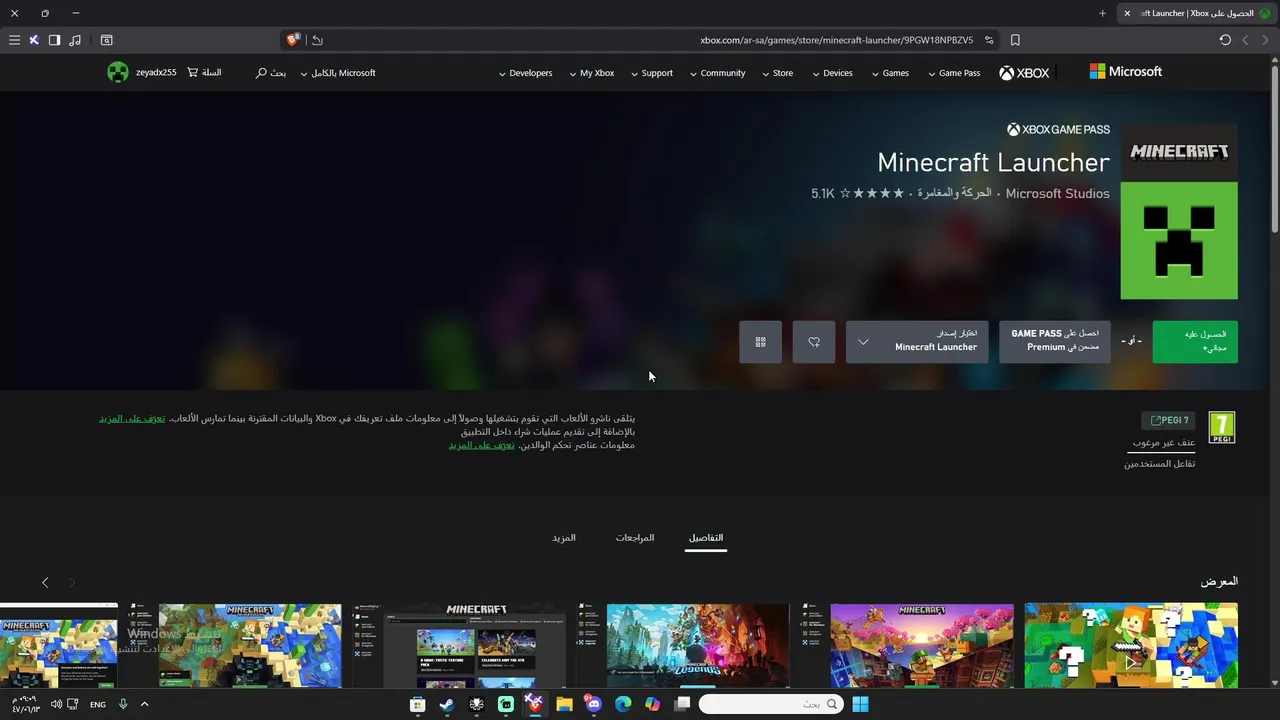Open Microsoft Store from the taskbar
Viewport: 1280px width, 720px height.
click(418, 704)
